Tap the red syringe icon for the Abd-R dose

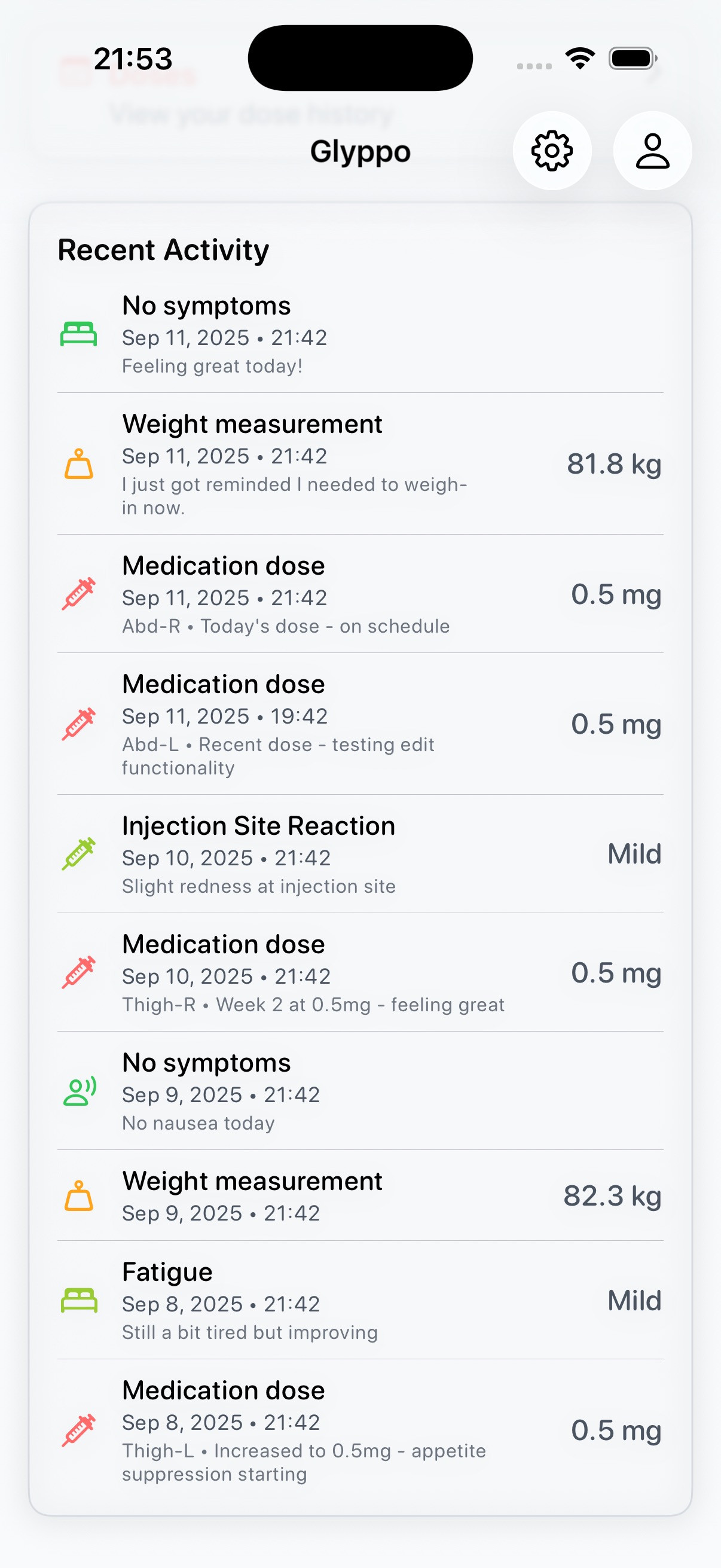[78, 593]
